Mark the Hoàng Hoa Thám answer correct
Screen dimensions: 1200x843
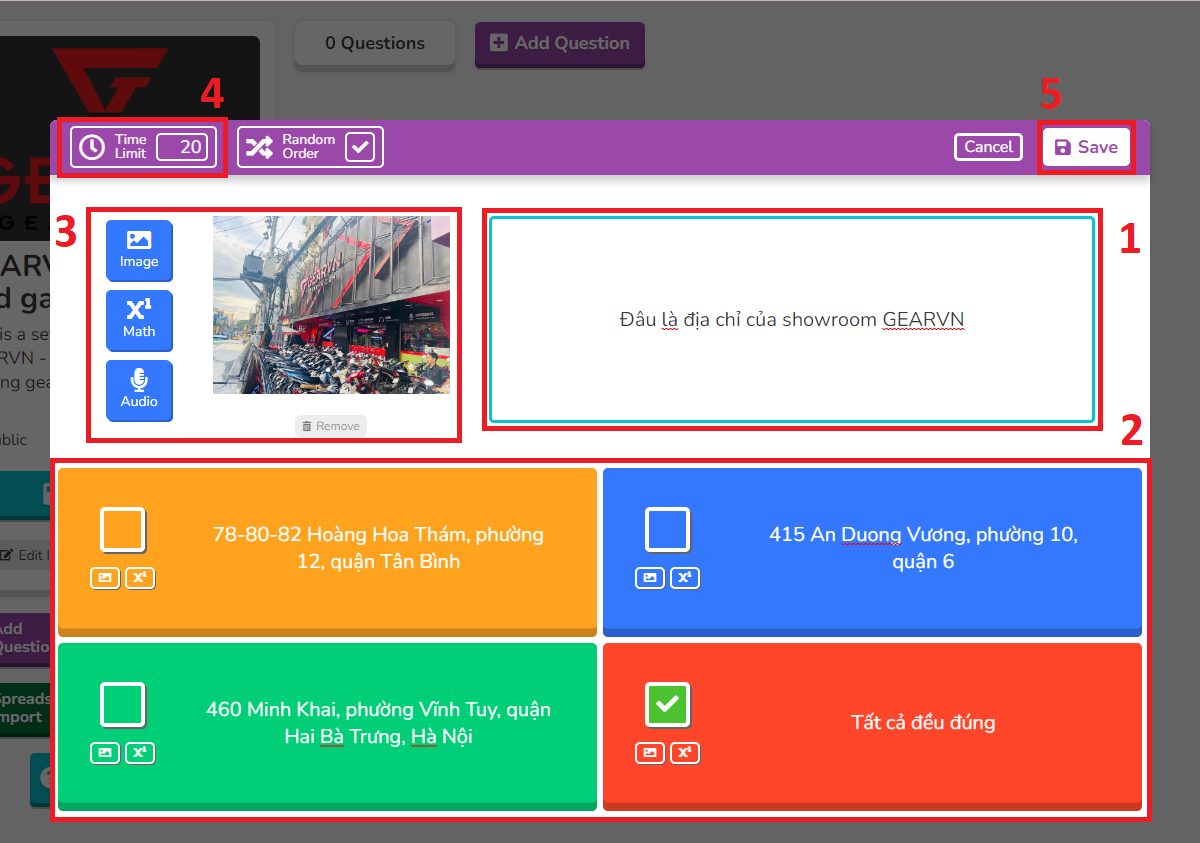123,530
